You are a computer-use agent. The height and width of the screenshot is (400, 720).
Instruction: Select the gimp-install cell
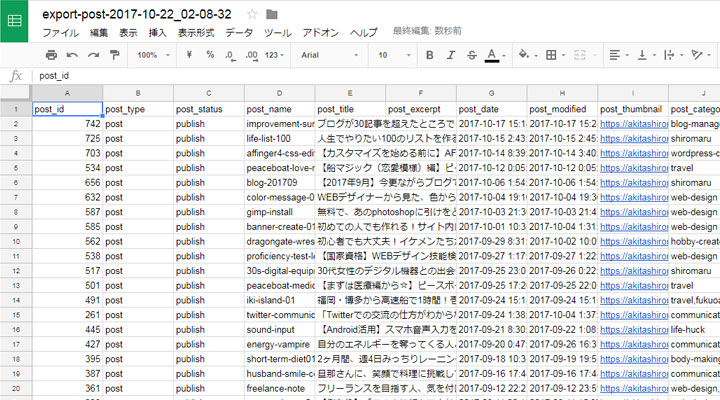pyautogui.click(x=280, y=212)
